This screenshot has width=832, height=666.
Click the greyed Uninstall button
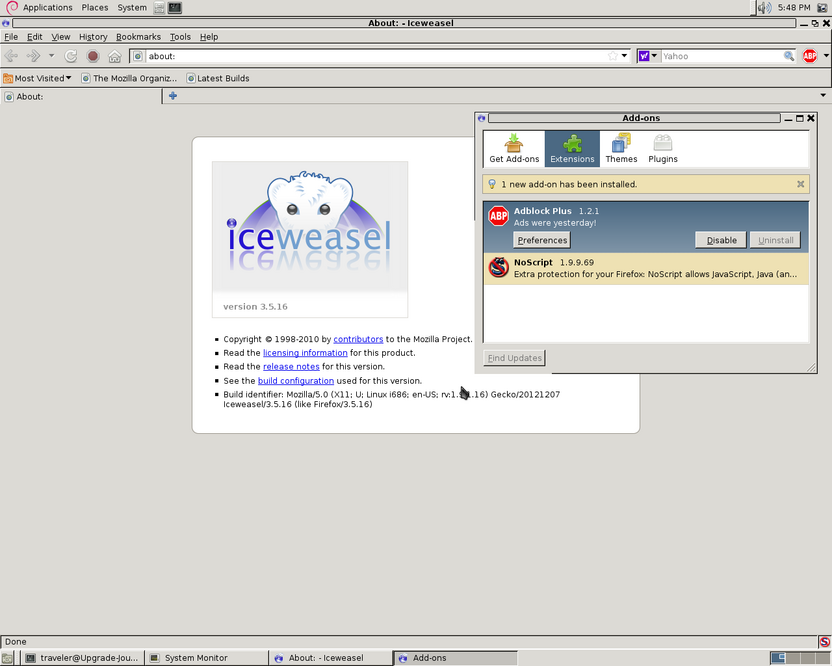775,240
